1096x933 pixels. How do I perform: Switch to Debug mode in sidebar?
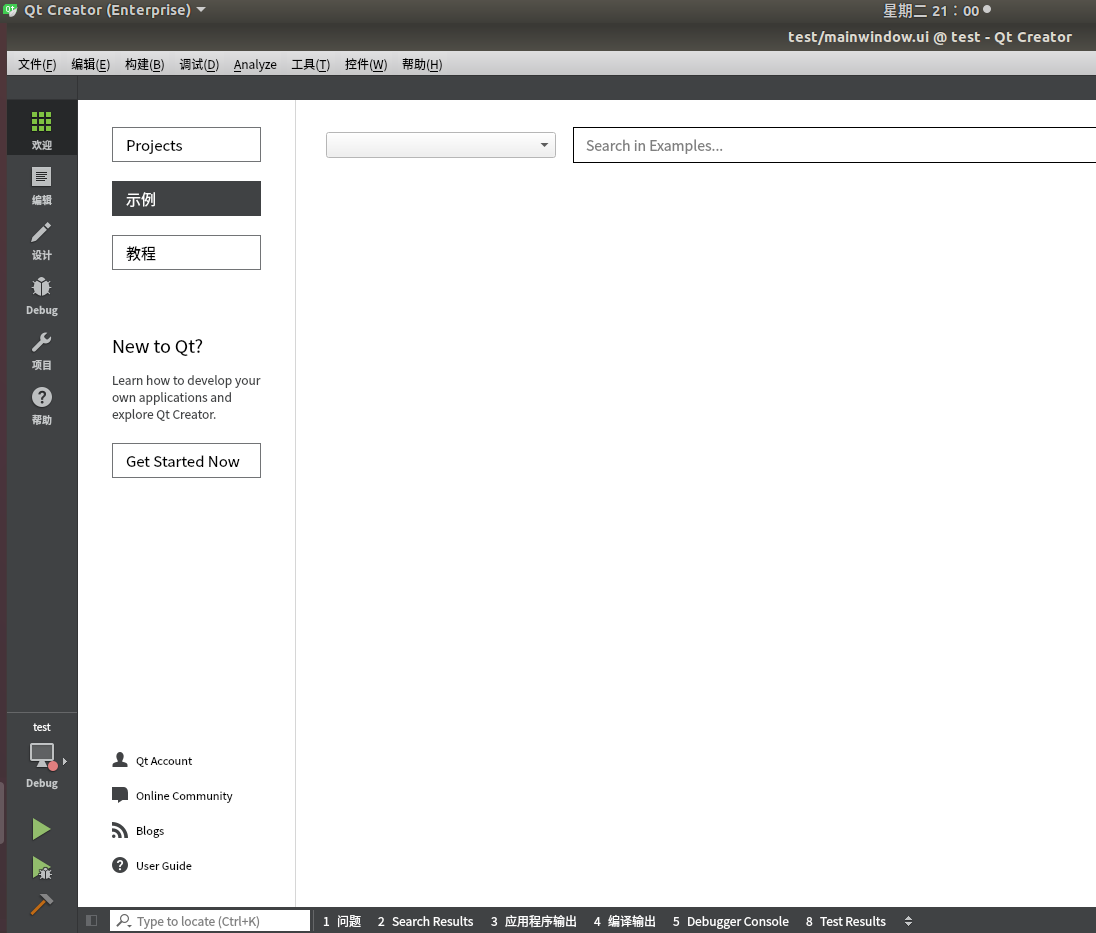tap(41, 296)
